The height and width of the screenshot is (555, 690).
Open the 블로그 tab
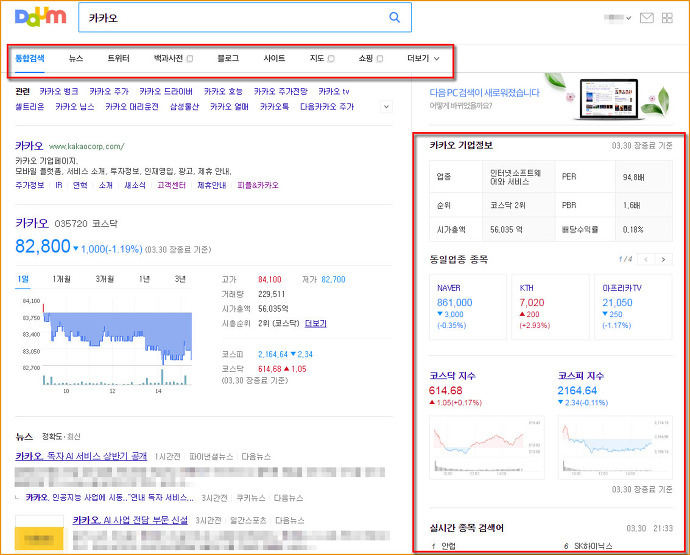(x=228, y=58)
